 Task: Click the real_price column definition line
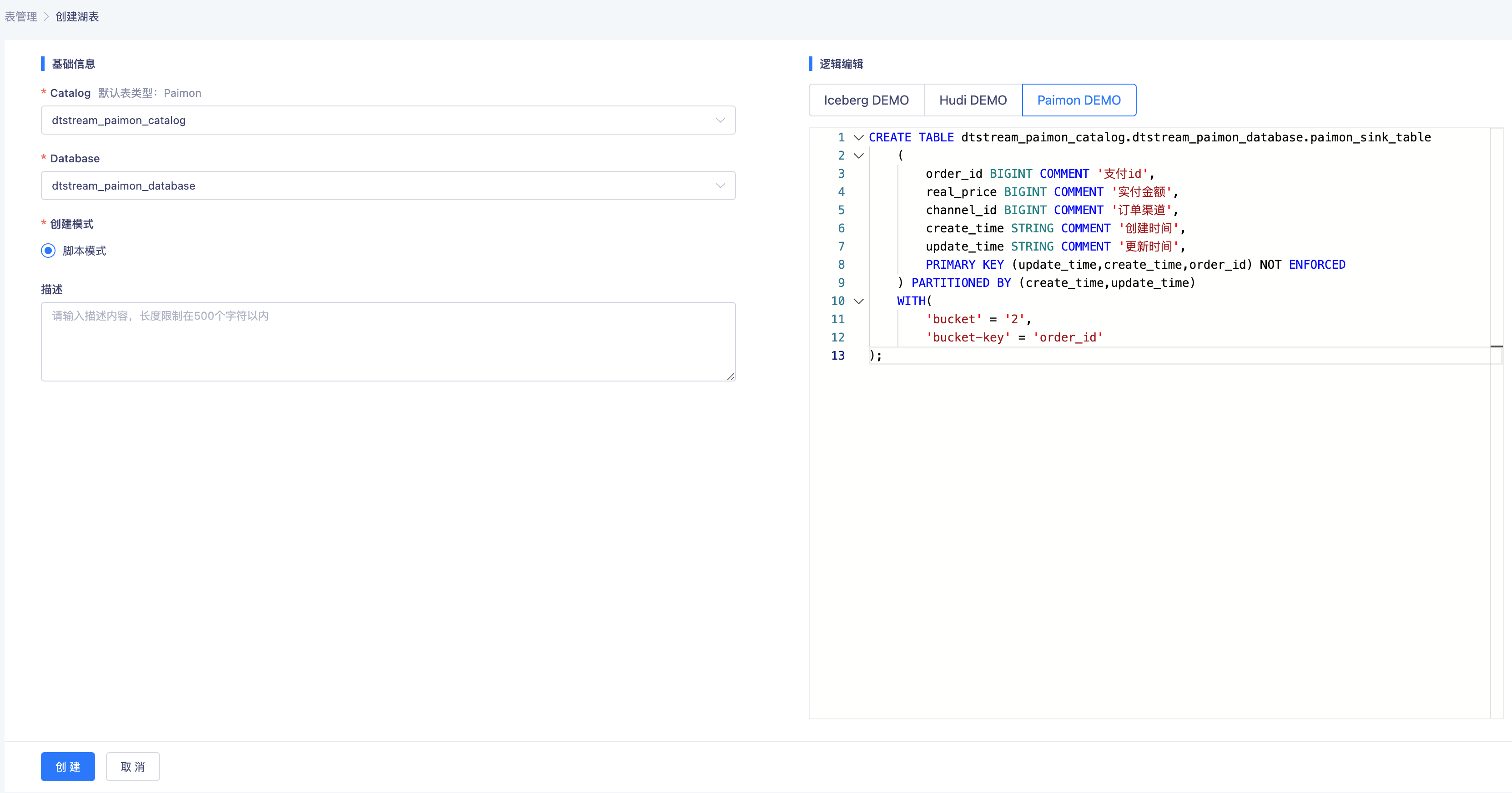[1052, 192]
